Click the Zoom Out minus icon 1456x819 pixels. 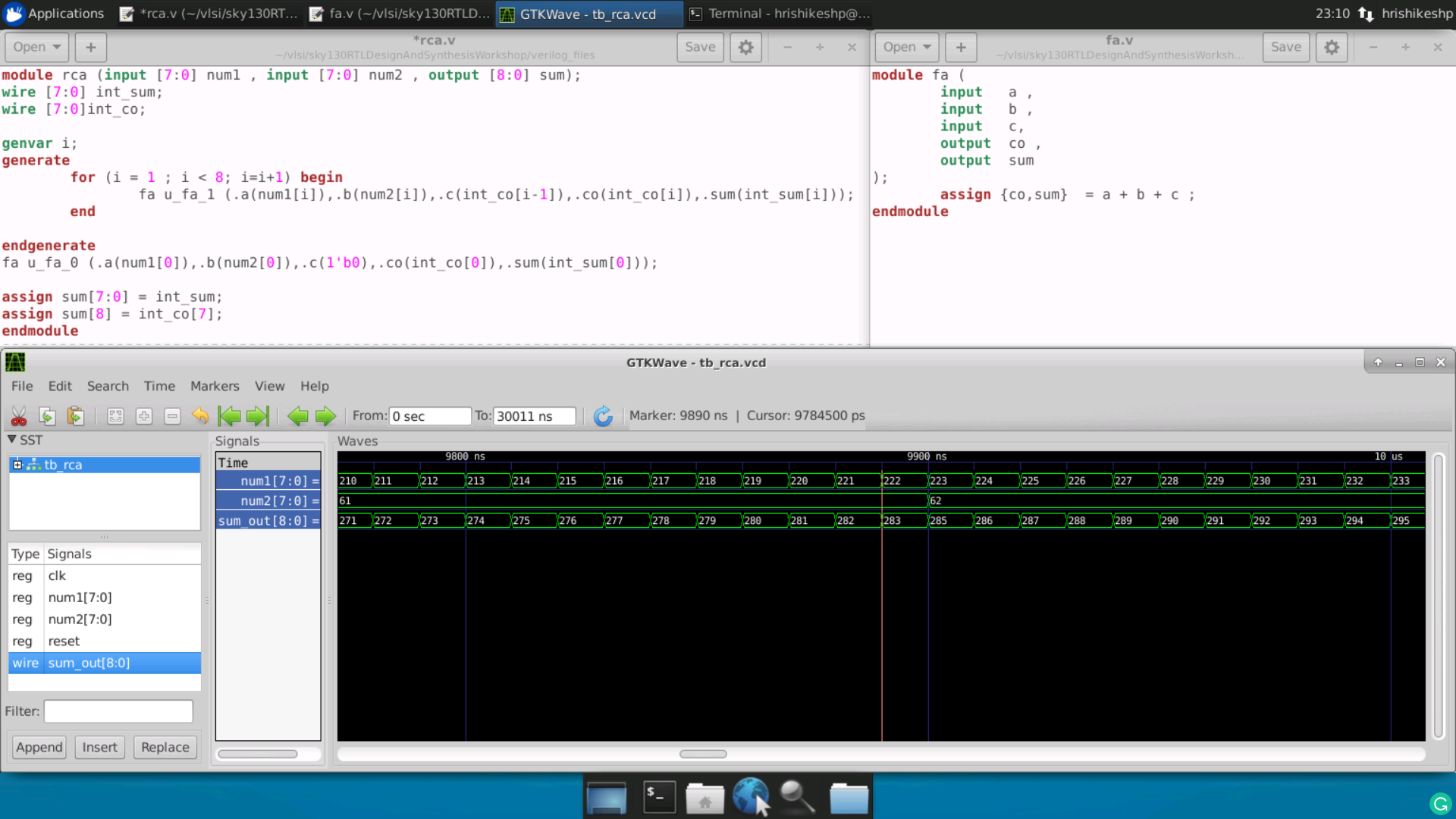[x=172, y=416]
